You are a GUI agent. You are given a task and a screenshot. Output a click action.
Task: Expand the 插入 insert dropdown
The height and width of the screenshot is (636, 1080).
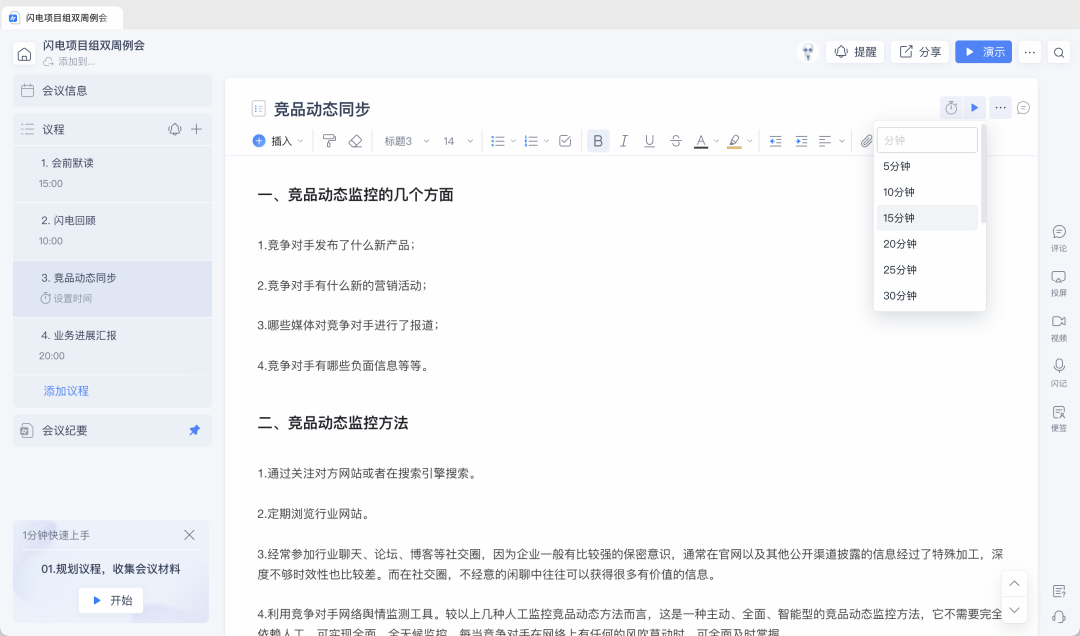click(279, 141)
